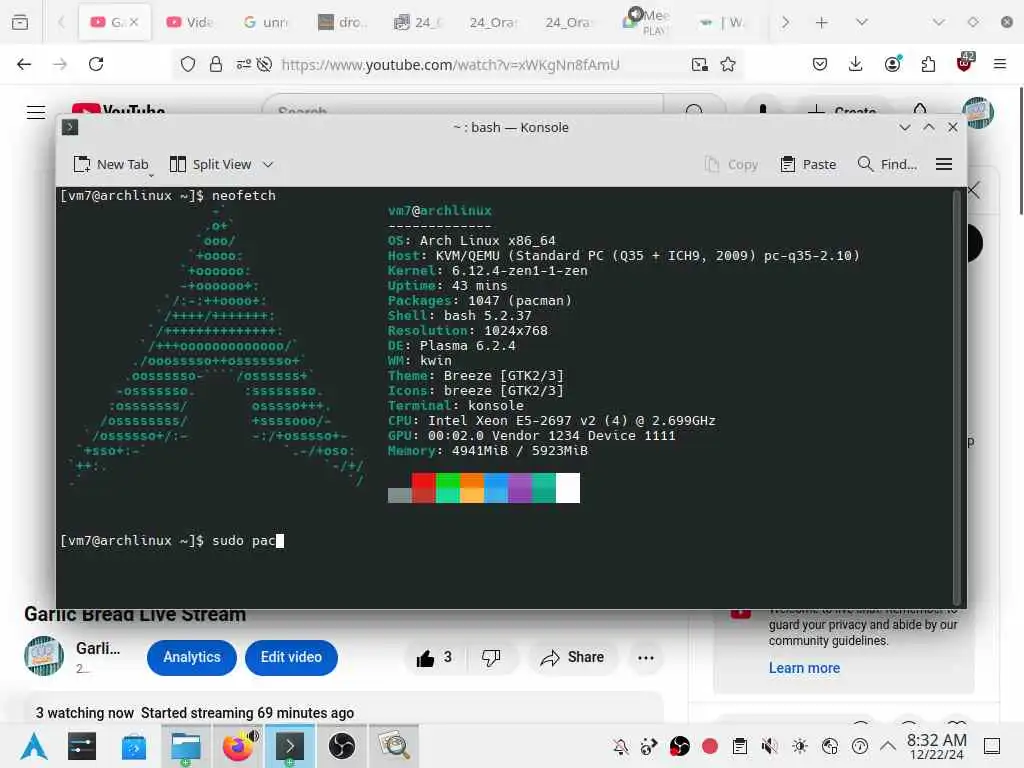The height and width of the screenshot is (768, 1024).
Task: Go back in Firefox history
Action: [x=24, y=64]
